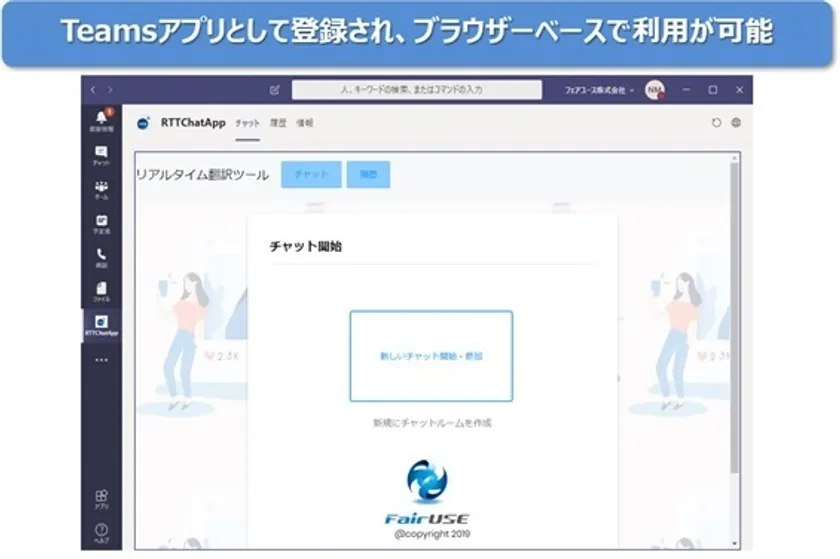840x559 pixels.
Task: Select RTTChatApp in the sidebar
Action: click(101, 325)
